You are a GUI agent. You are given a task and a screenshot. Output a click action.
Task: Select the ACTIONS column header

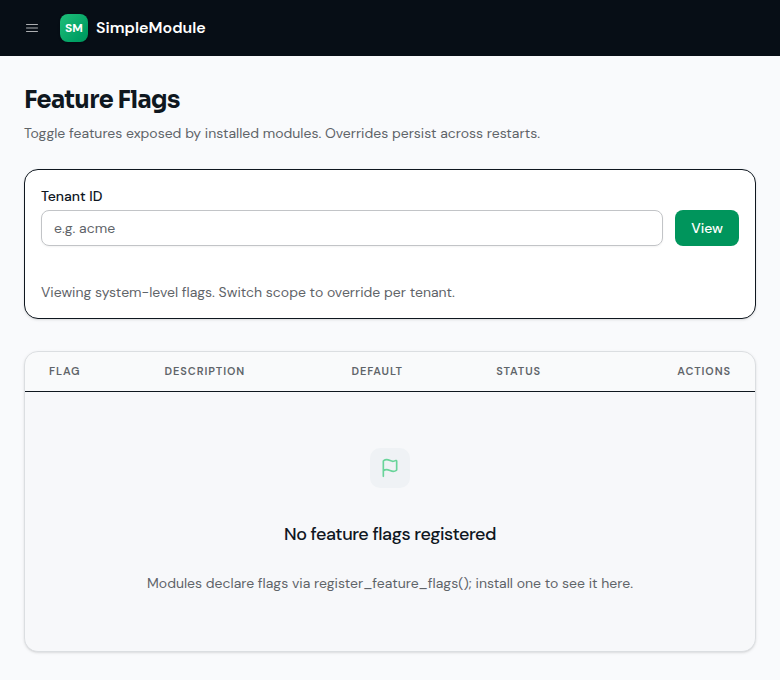click(703, 371)
